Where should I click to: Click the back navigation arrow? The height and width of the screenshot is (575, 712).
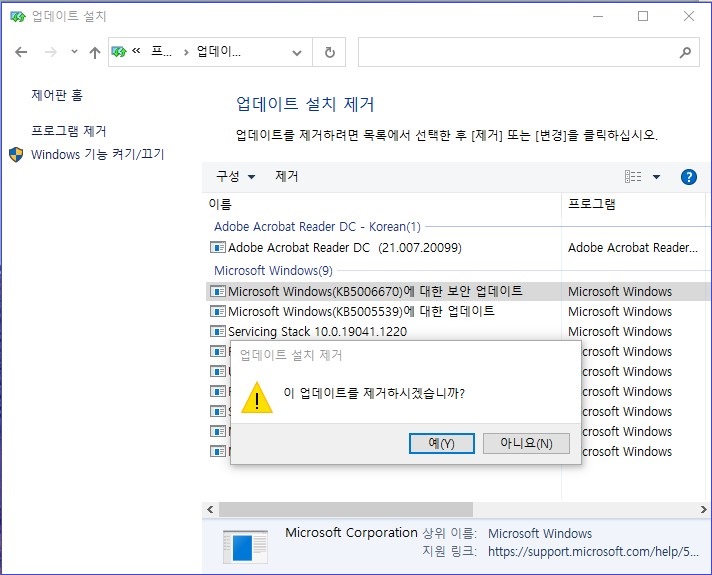(21, 52)
